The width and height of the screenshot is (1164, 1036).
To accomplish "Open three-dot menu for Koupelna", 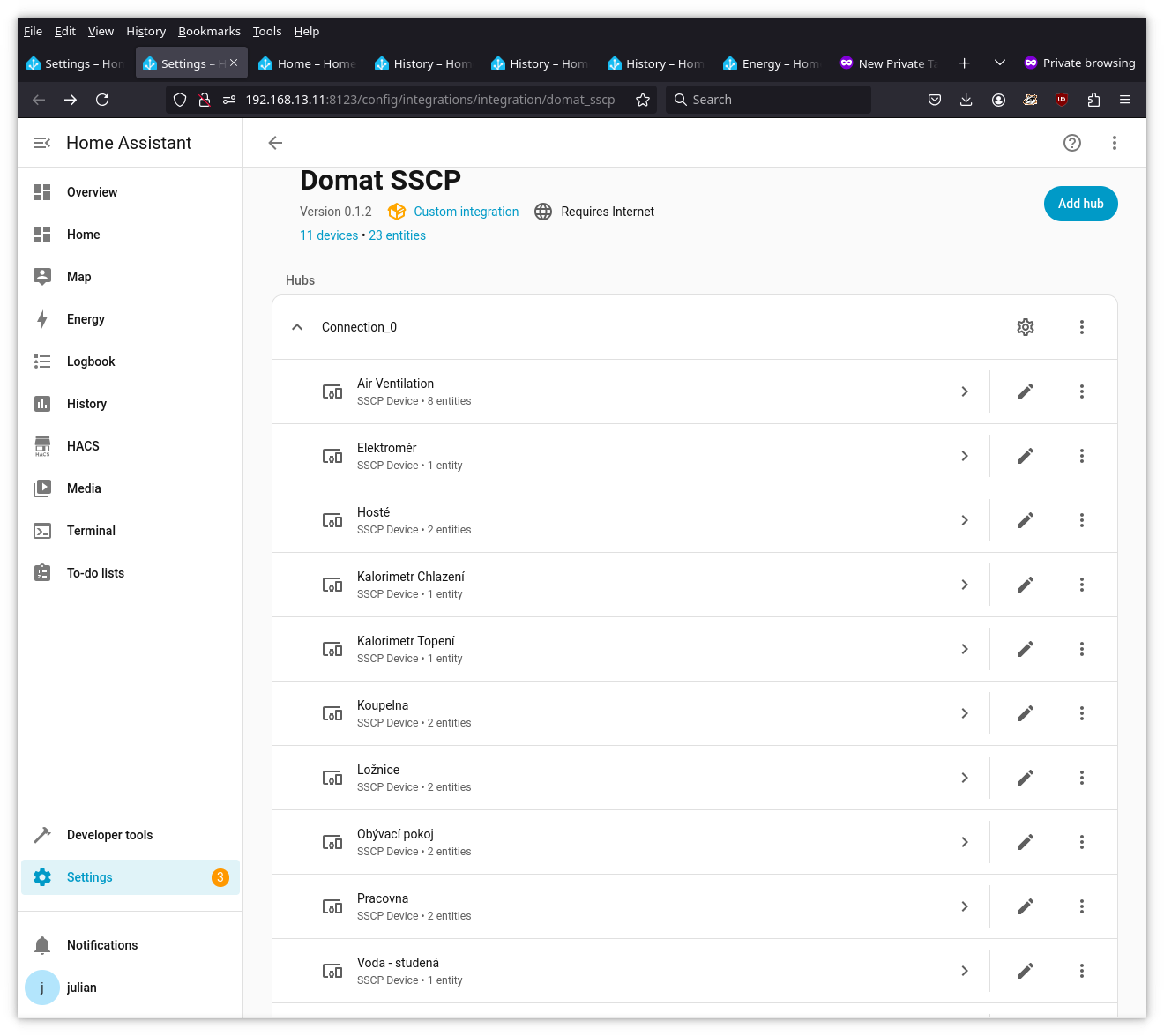I will pos(1082,713).
